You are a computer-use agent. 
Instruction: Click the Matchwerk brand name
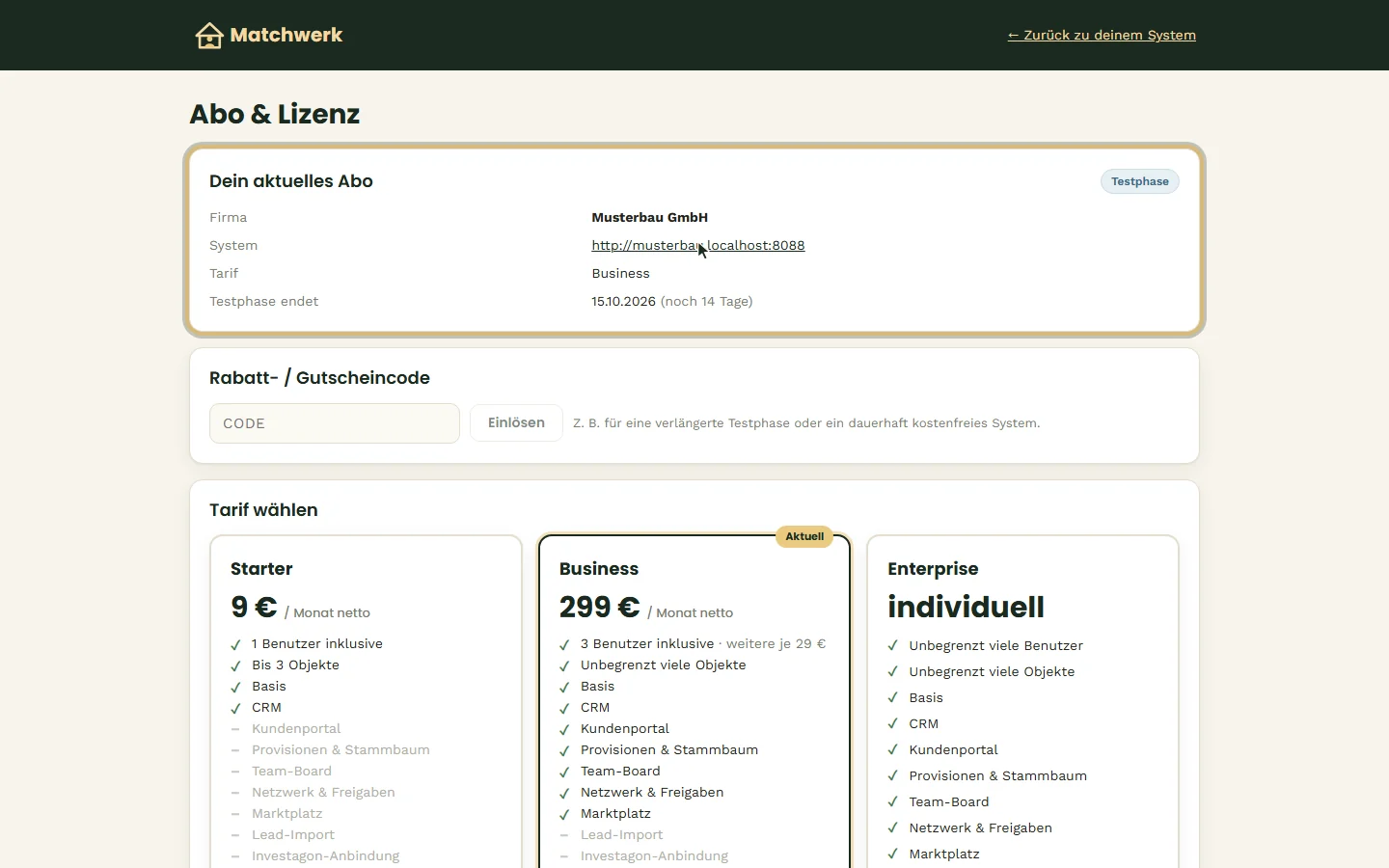pos(286,36)
